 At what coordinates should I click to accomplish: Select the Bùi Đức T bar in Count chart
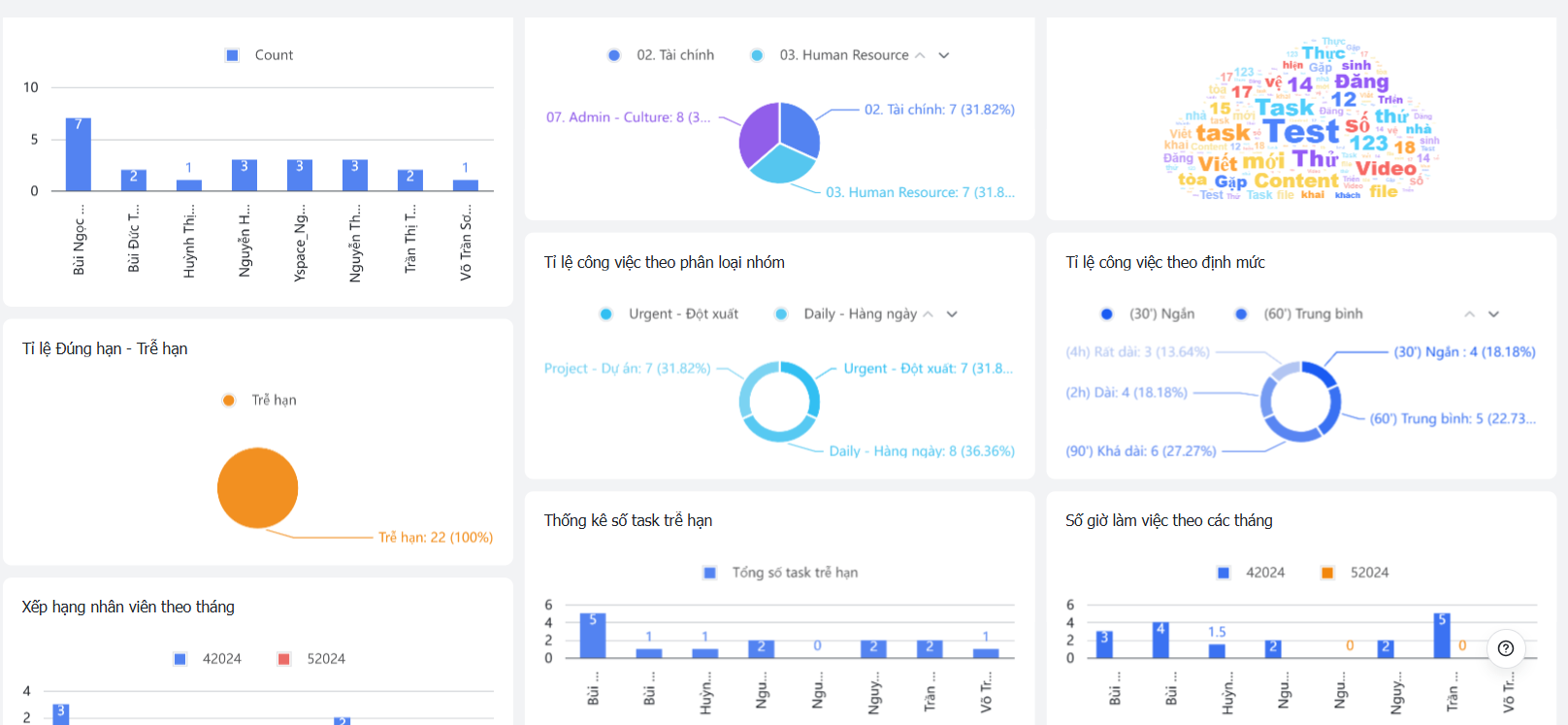[x=134, y=181]
